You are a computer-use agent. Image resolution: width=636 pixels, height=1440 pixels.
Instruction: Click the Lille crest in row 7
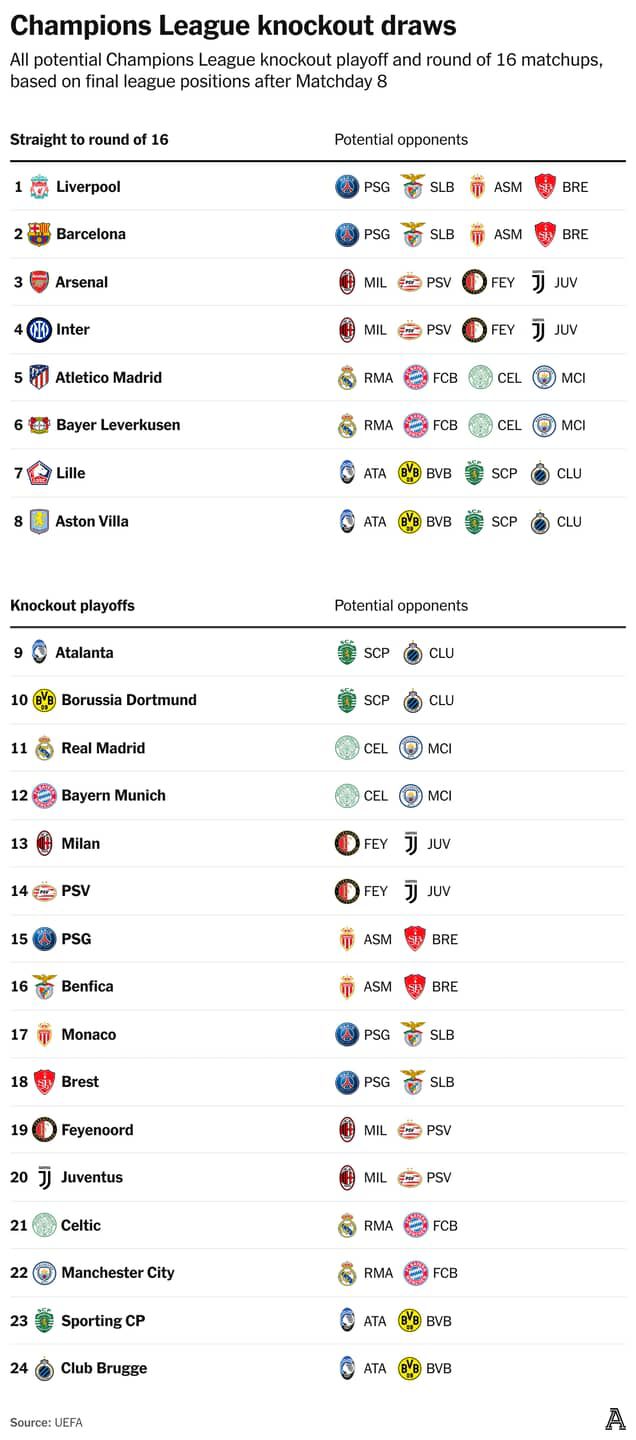click(x=39, y=473)
